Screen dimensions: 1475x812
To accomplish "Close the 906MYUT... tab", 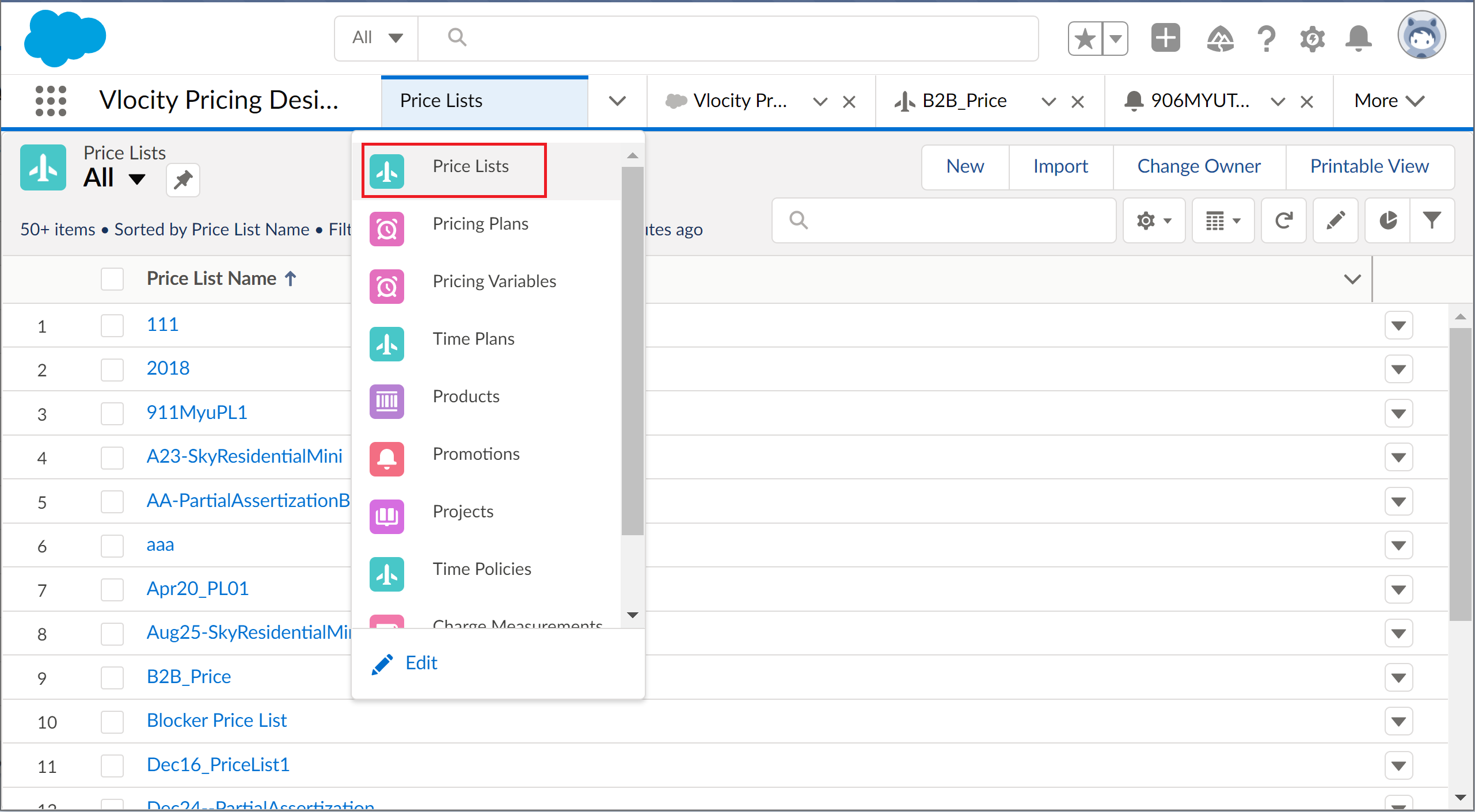I will point(1307,102).
